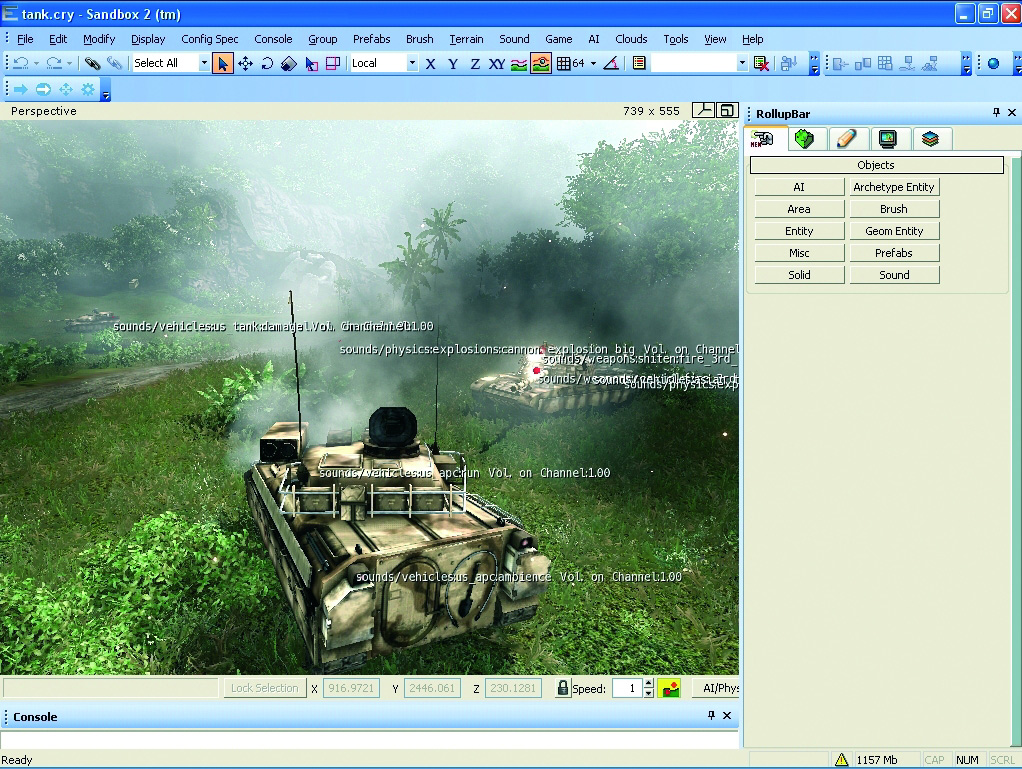1022x769 pixels.
Task: Open the Terrain tab in the RollupBar
Action: pos(804,139)
